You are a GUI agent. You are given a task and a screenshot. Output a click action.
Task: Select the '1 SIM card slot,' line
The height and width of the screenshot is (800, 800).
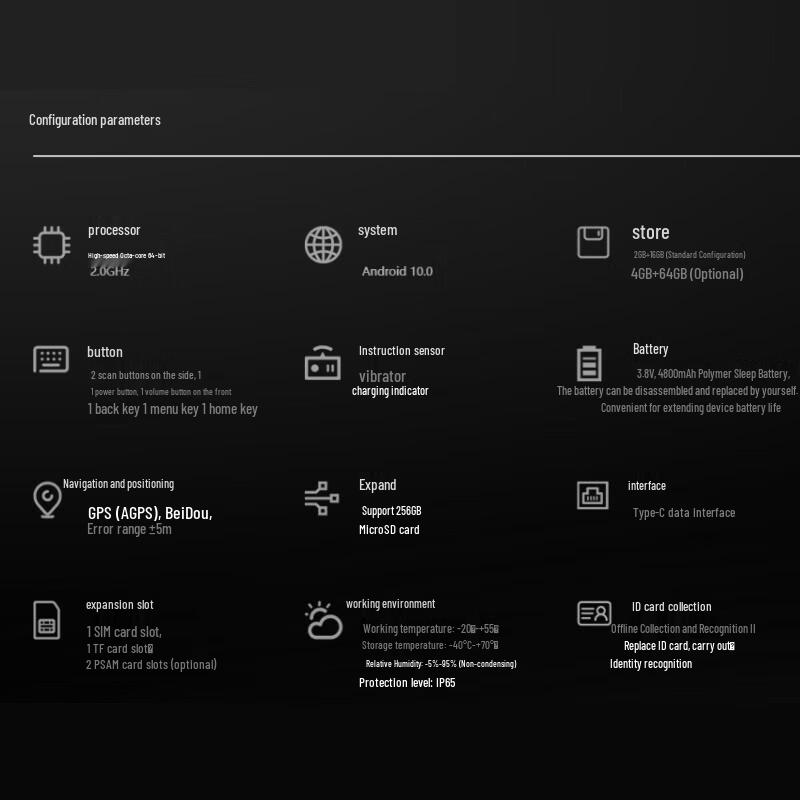(x=124, y=632)
